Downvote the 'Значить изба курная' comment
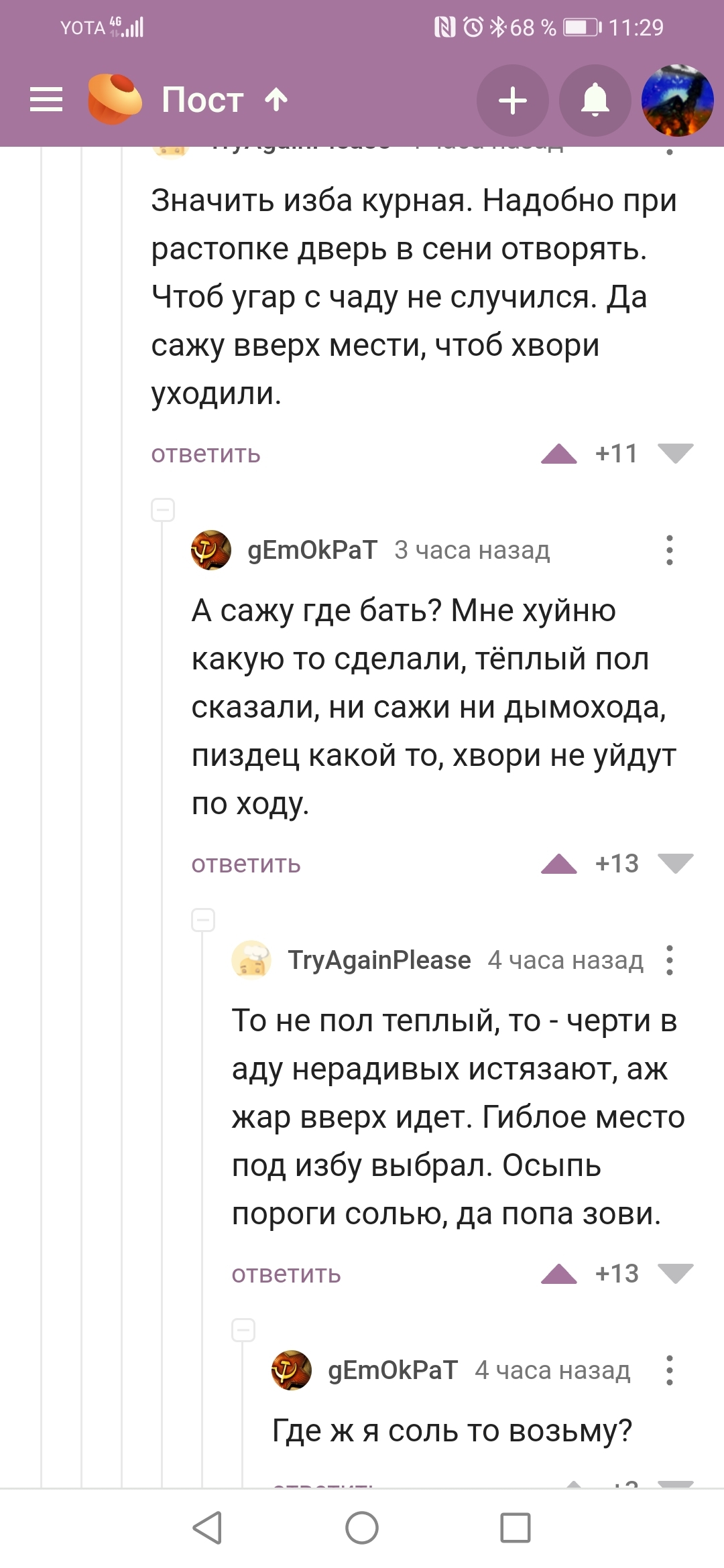This screenshot has width=724, height=1568. pos(675,454)
